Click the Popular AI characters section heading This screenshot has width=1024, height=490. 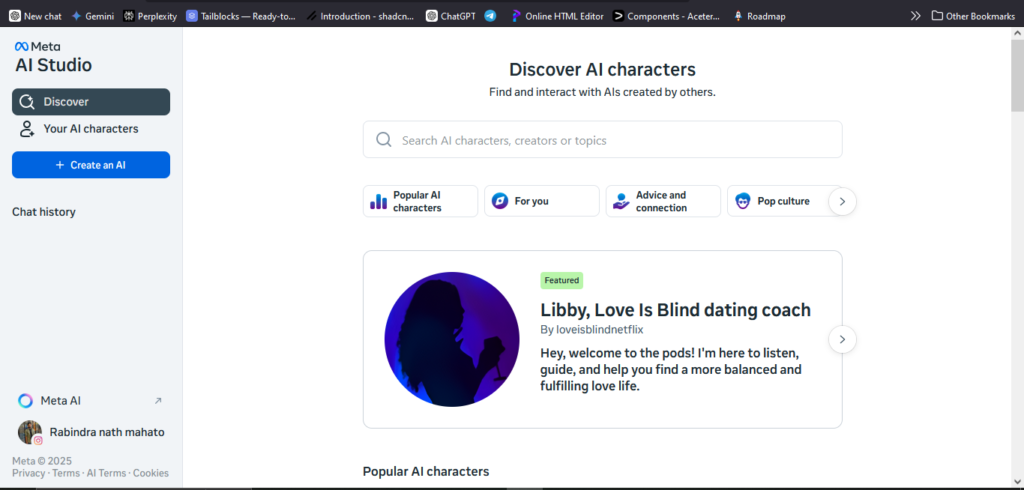(x=426, y=471)
